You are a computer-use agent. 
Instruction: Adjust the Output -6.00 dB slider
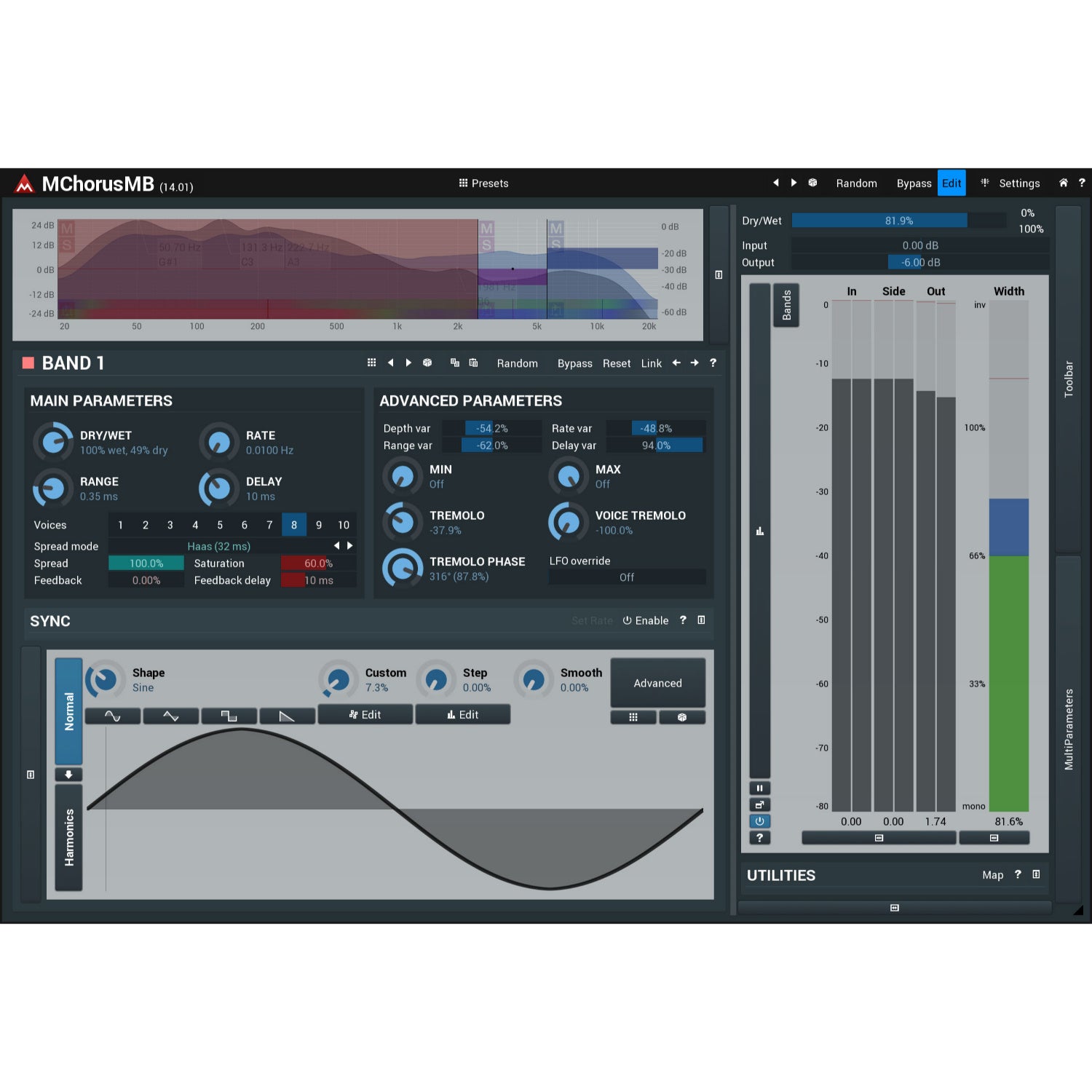point(920,262)
